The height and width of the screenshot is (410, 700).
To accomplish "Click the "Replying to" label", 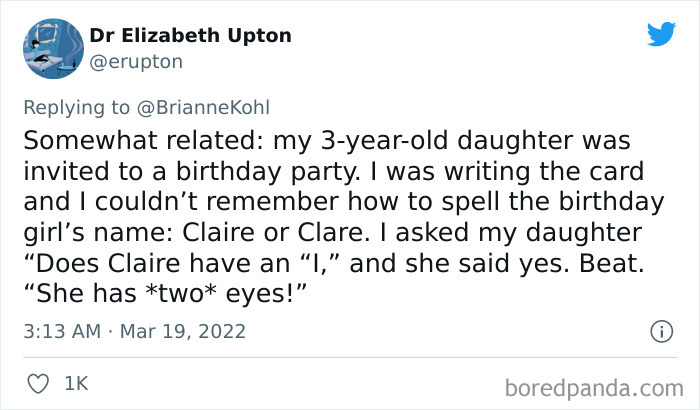I will [76, 108].
